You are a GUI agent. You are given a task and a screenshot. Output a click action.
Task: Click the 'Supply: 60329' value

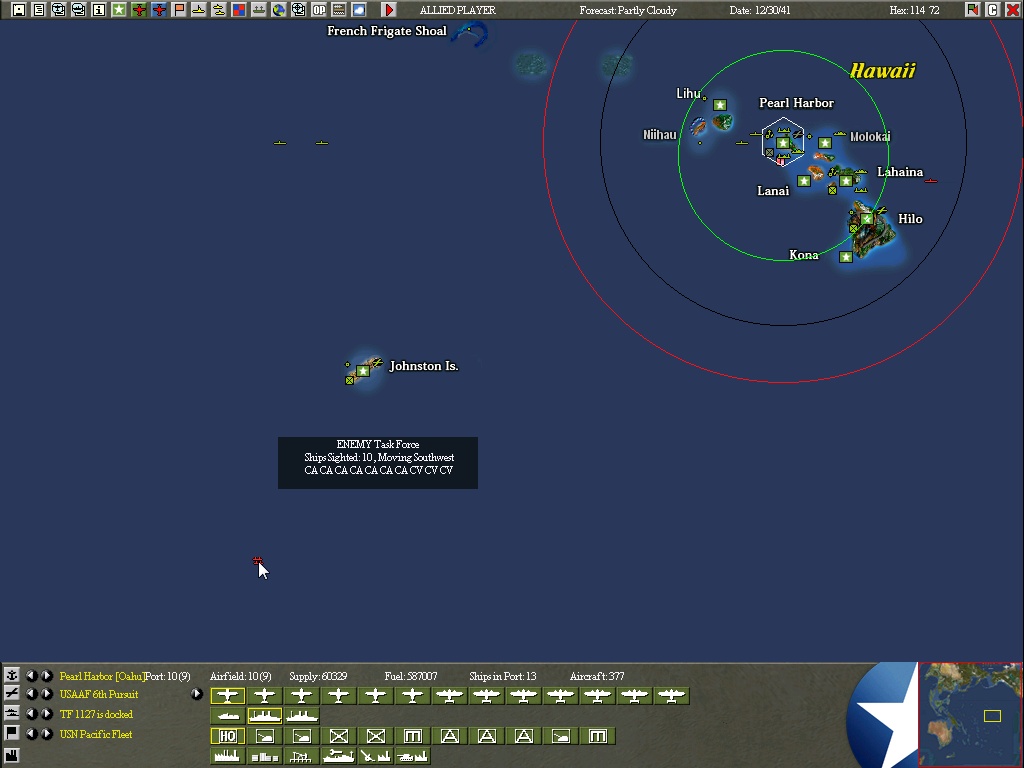point(318,676)
